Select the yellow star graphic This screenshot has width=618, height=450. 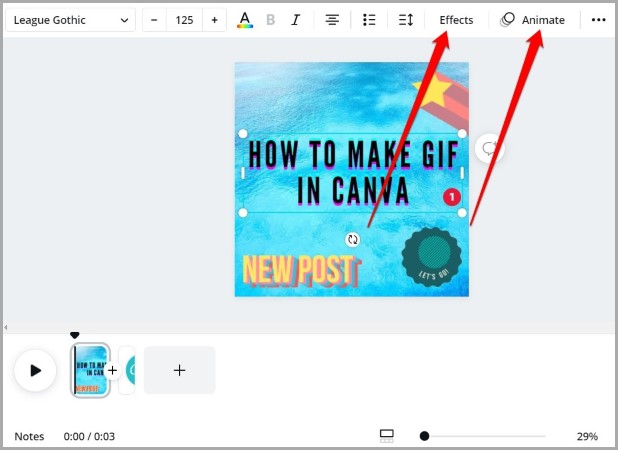pos(431,90)
